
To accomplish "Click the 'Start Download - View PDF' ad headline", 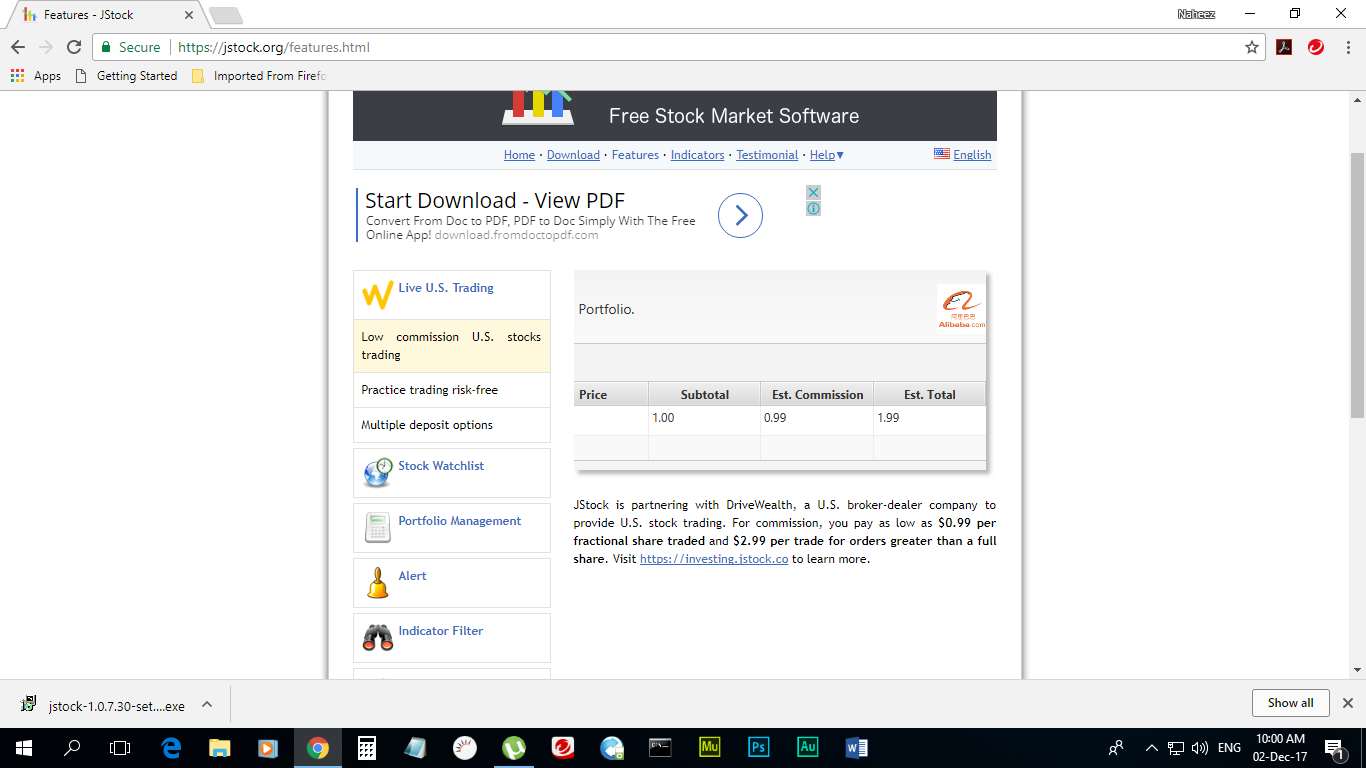I will coord(495,200).
